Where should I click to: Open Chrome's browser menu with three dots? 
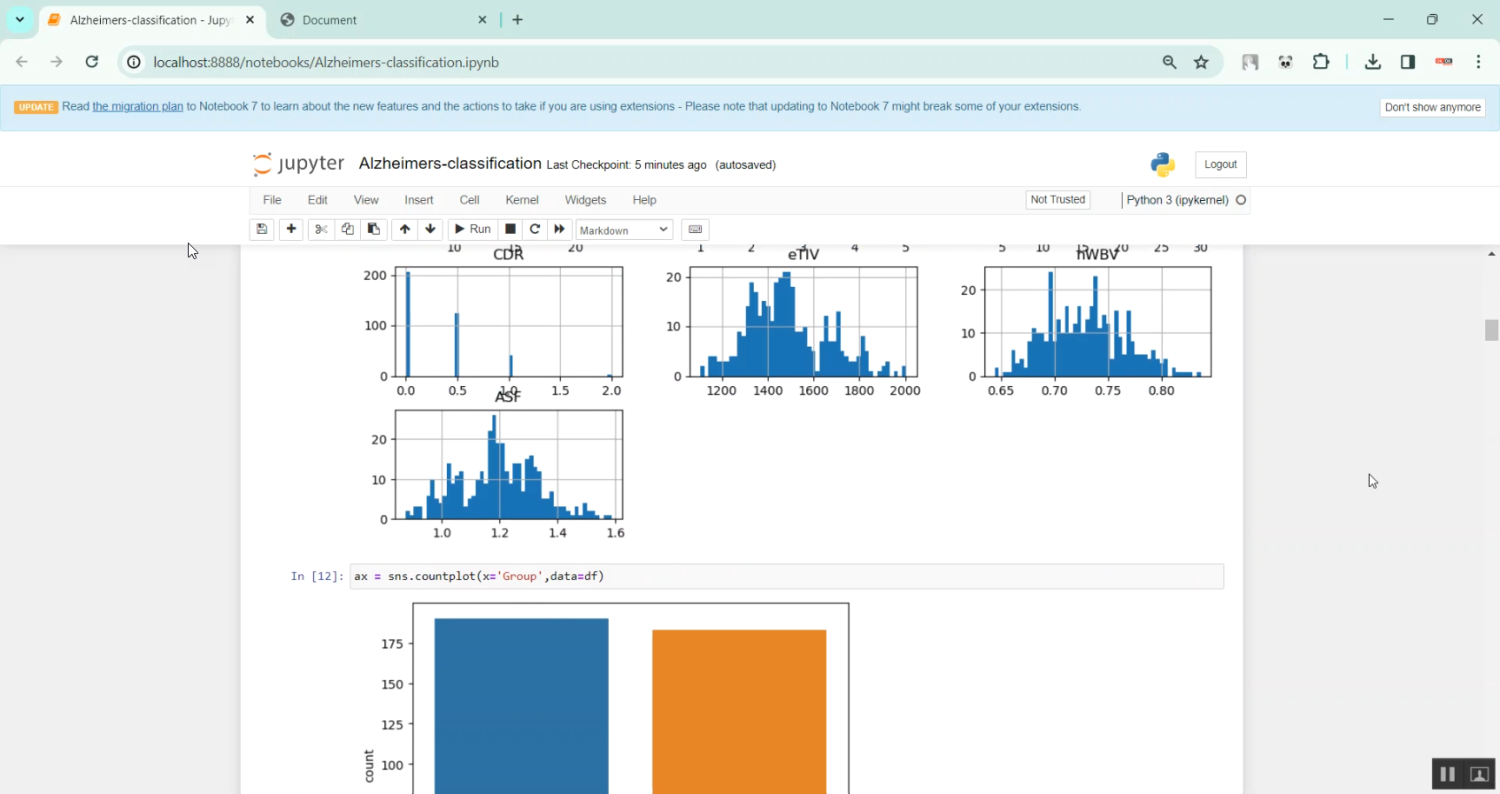pyautogui.click(x=1479, y=62)
